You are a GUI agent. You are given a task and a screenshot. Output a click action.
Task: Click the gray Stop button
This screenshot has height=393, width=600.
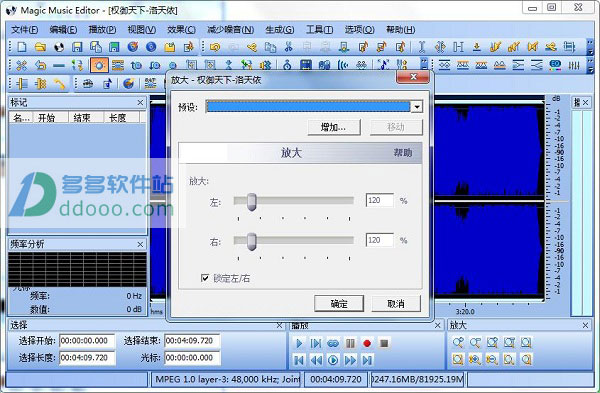tap(384, 343)
